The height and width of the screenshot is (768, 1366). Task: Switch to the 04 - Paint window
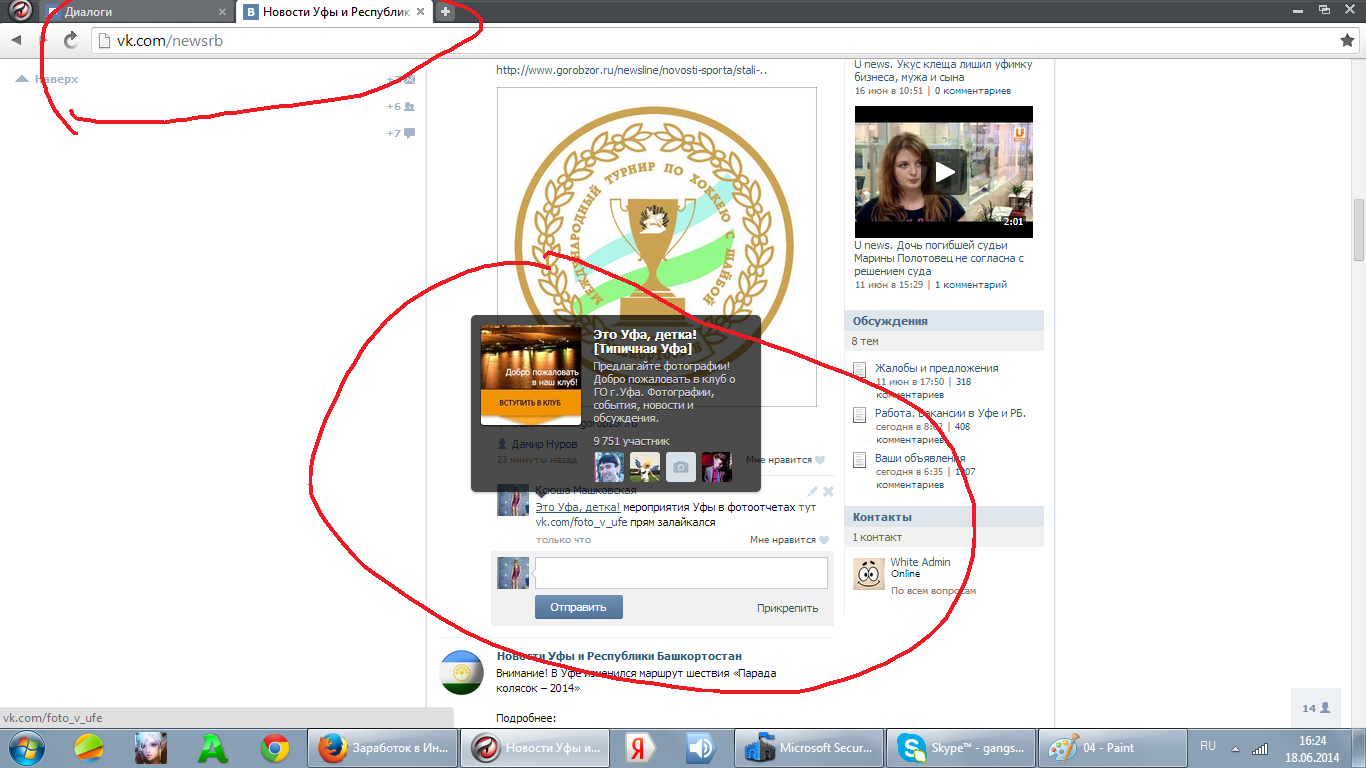1113,747
